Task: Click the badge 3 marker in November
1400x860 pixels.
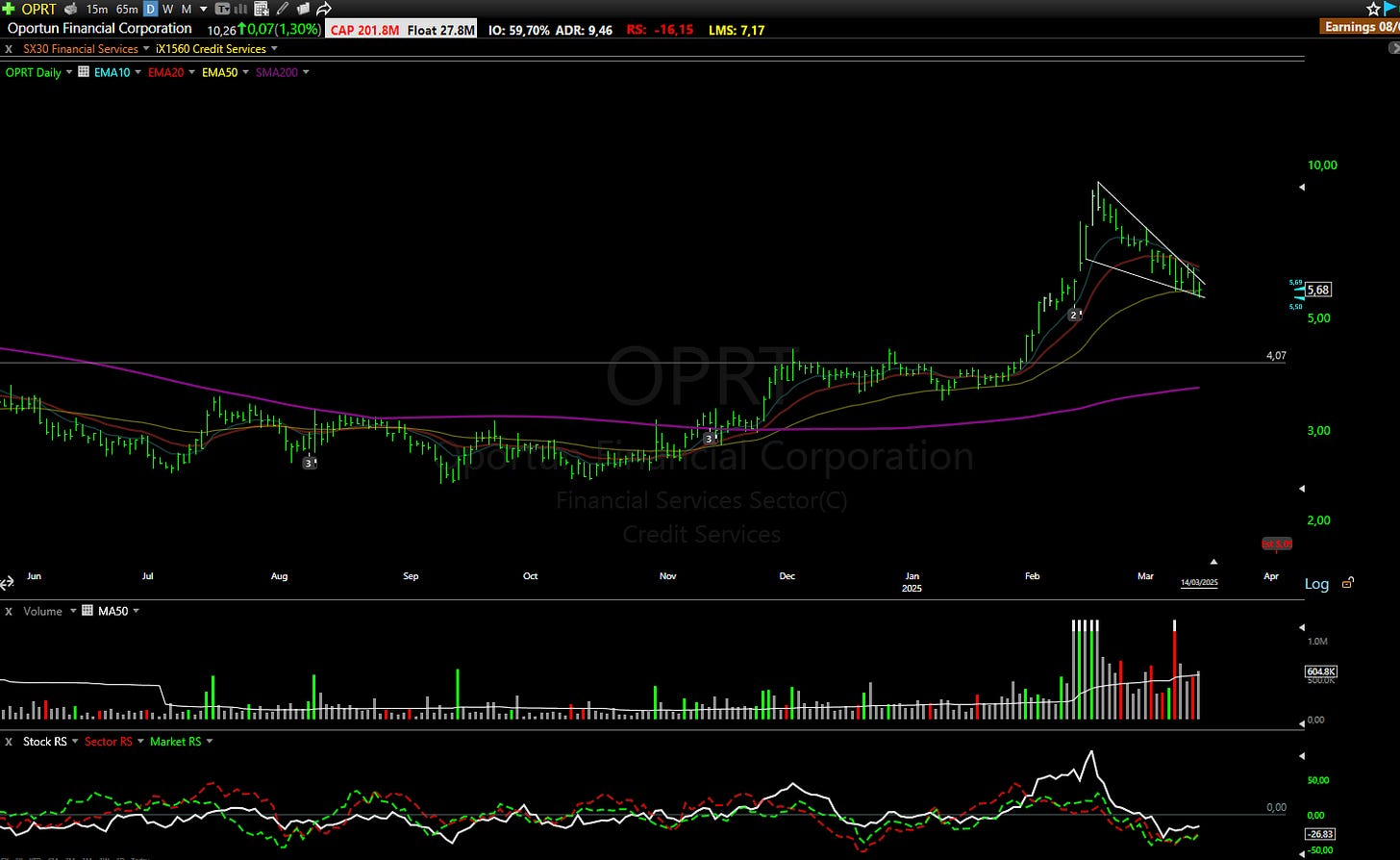Action: 710,438
